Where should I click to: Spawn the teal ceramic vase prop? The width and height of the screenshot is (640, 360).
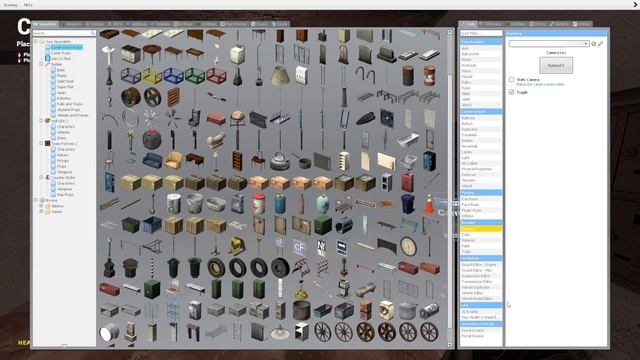coord(322,203)
